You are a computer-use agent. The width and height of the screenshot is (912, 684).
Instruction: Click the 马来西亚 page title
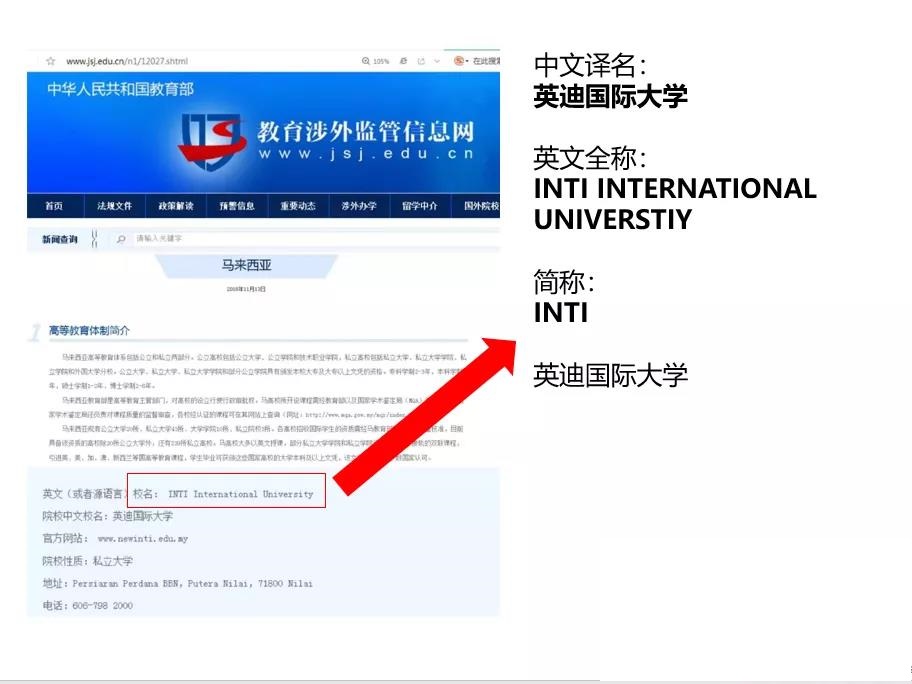tap(246, 265)
